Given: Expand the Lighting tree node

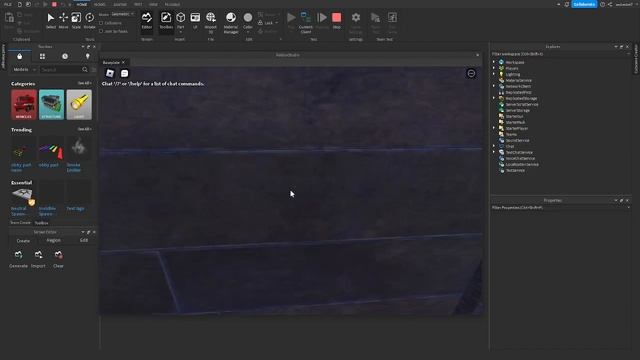Looking at the screenshot, I should tap(494, 74).
